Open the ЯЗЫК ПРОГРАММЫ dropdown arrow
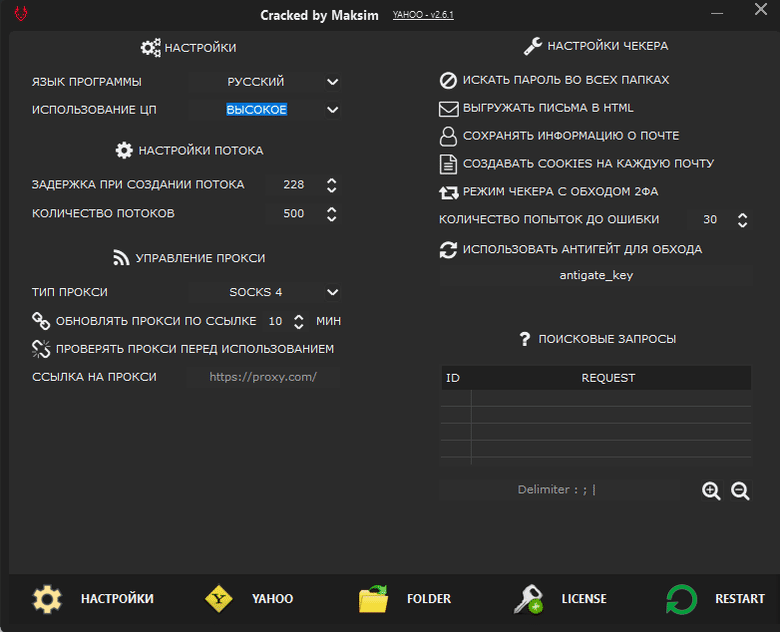This screenshot has height=632, width=780. click(x=332, y=82)
